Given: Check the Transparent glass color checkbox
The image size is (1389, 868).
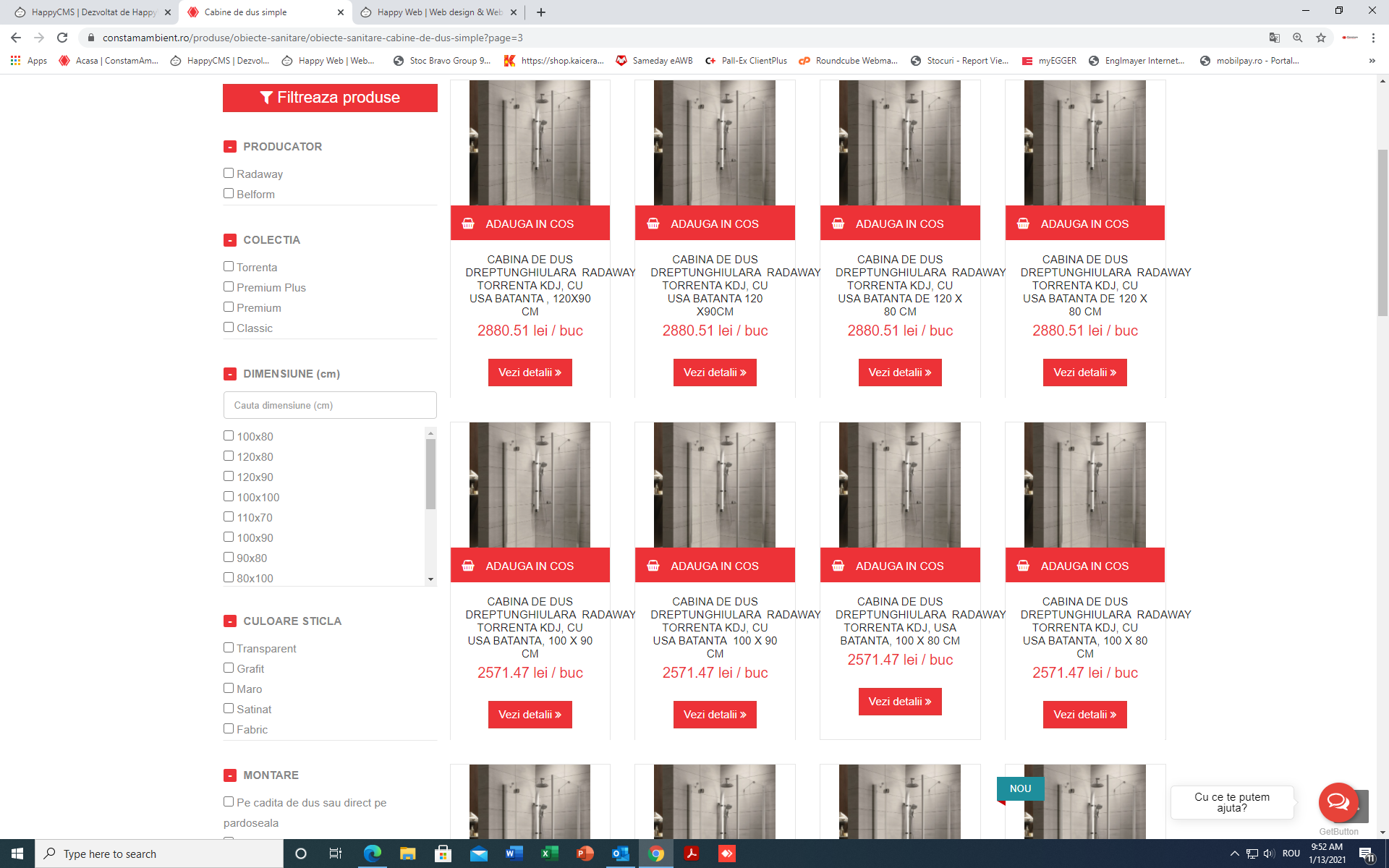Looking at the screenshot, I should 229,647.
